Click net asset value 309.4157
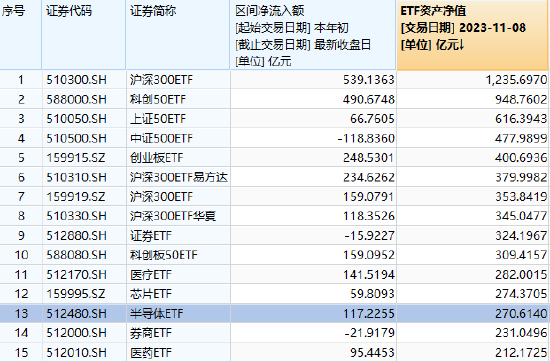 (x=521, y=255)
